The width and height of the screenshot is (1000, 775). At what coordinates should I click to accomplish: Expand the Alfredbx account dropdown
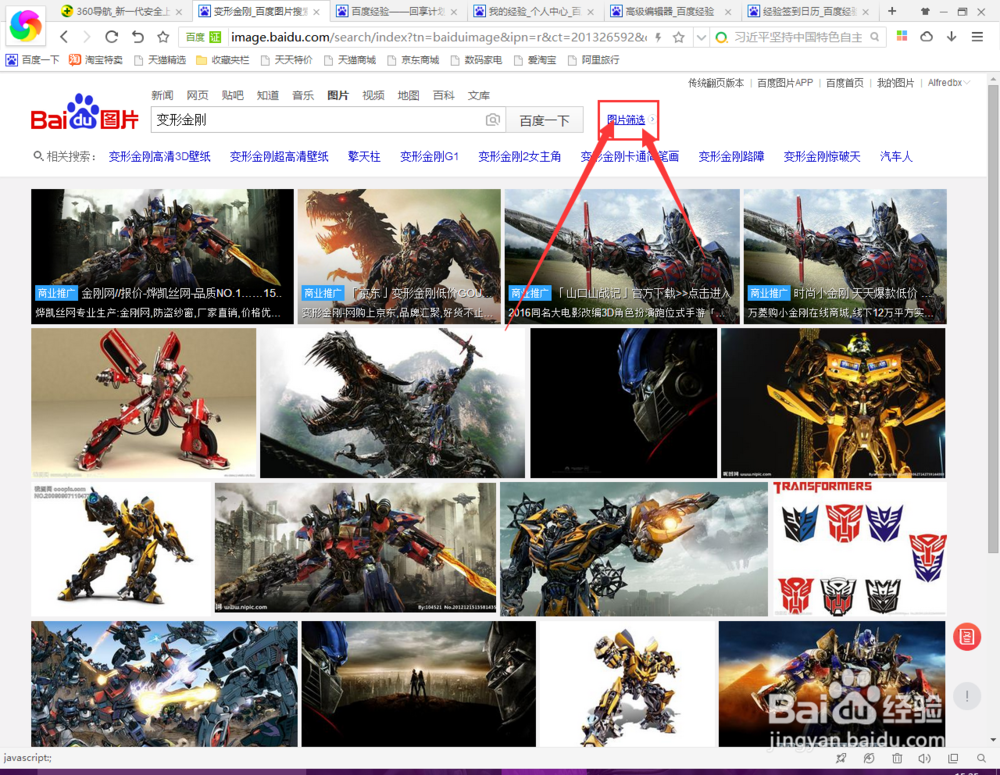(x=949, y=83)
